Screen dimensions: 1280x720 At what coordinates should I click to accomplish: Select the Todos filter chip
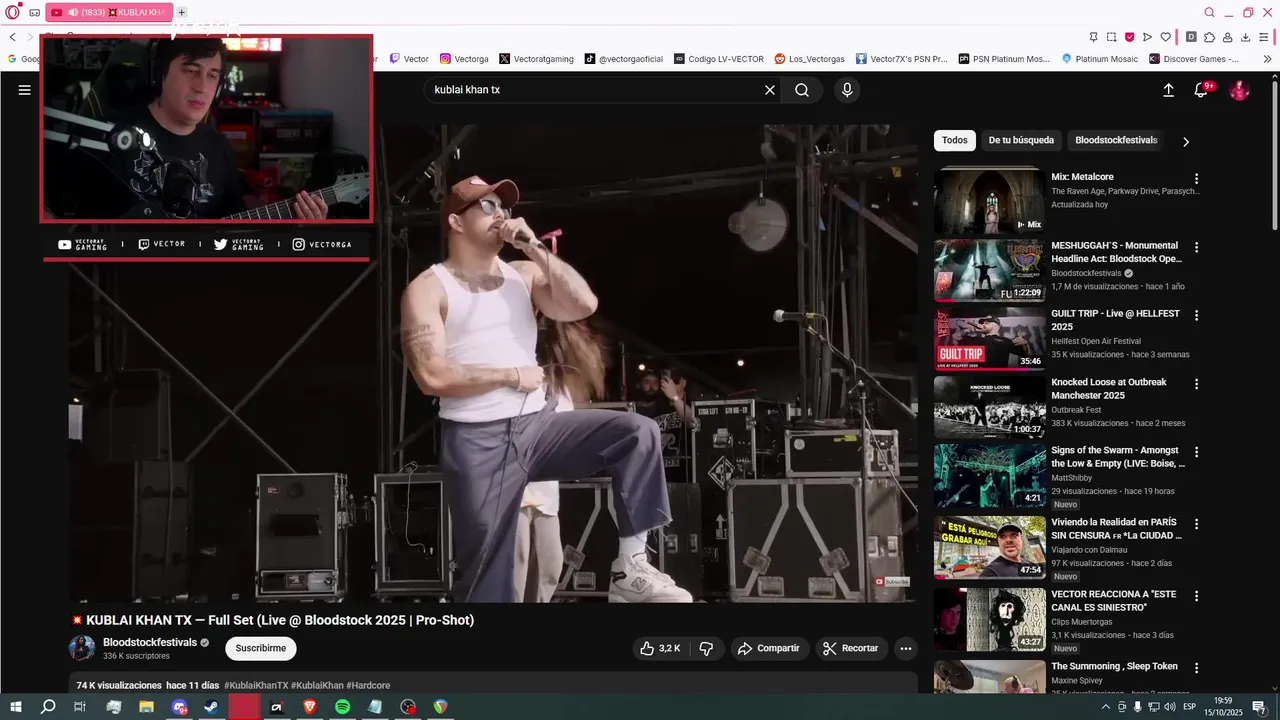click(x=955, y=140)
